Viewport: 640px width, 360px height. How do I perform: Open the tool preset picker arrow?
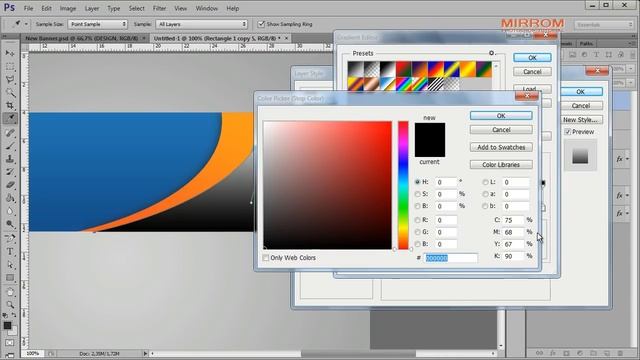[26, 24]
